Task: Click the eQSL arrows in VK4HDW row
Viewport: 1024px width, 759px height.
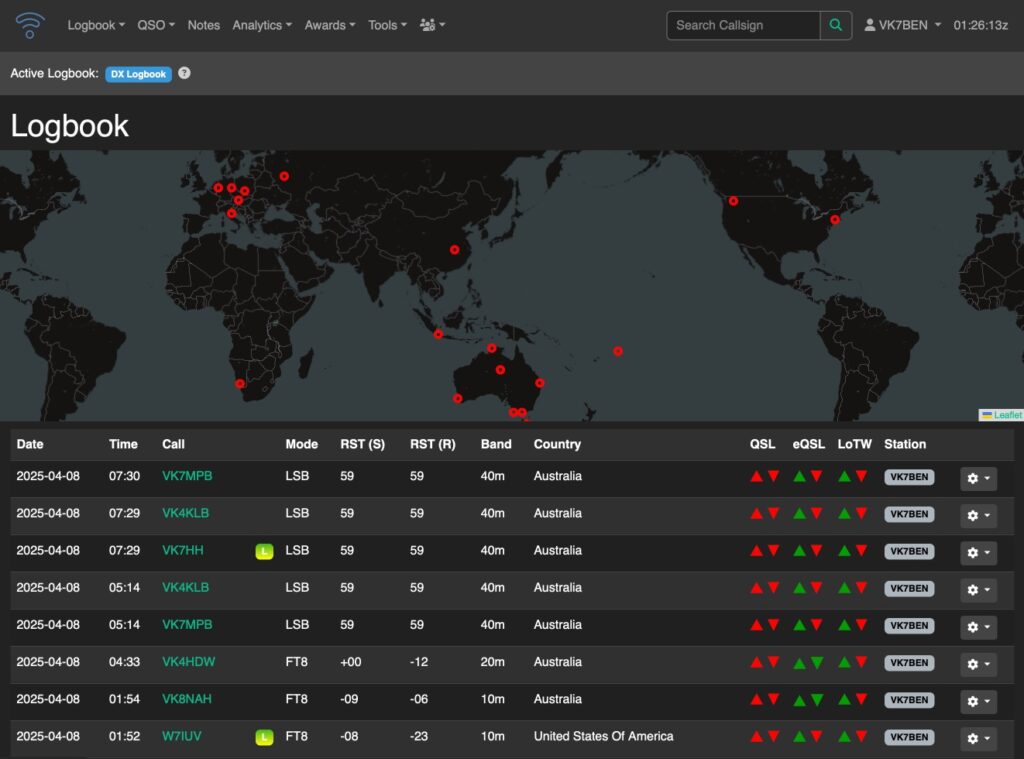Action: click(808, 663)
